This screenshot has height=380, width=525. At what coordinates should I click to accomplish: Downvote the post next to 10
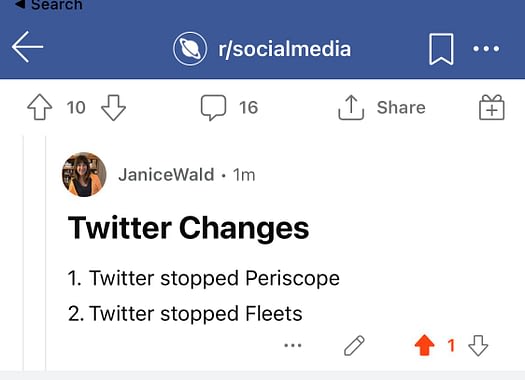[x=113, y=107]
